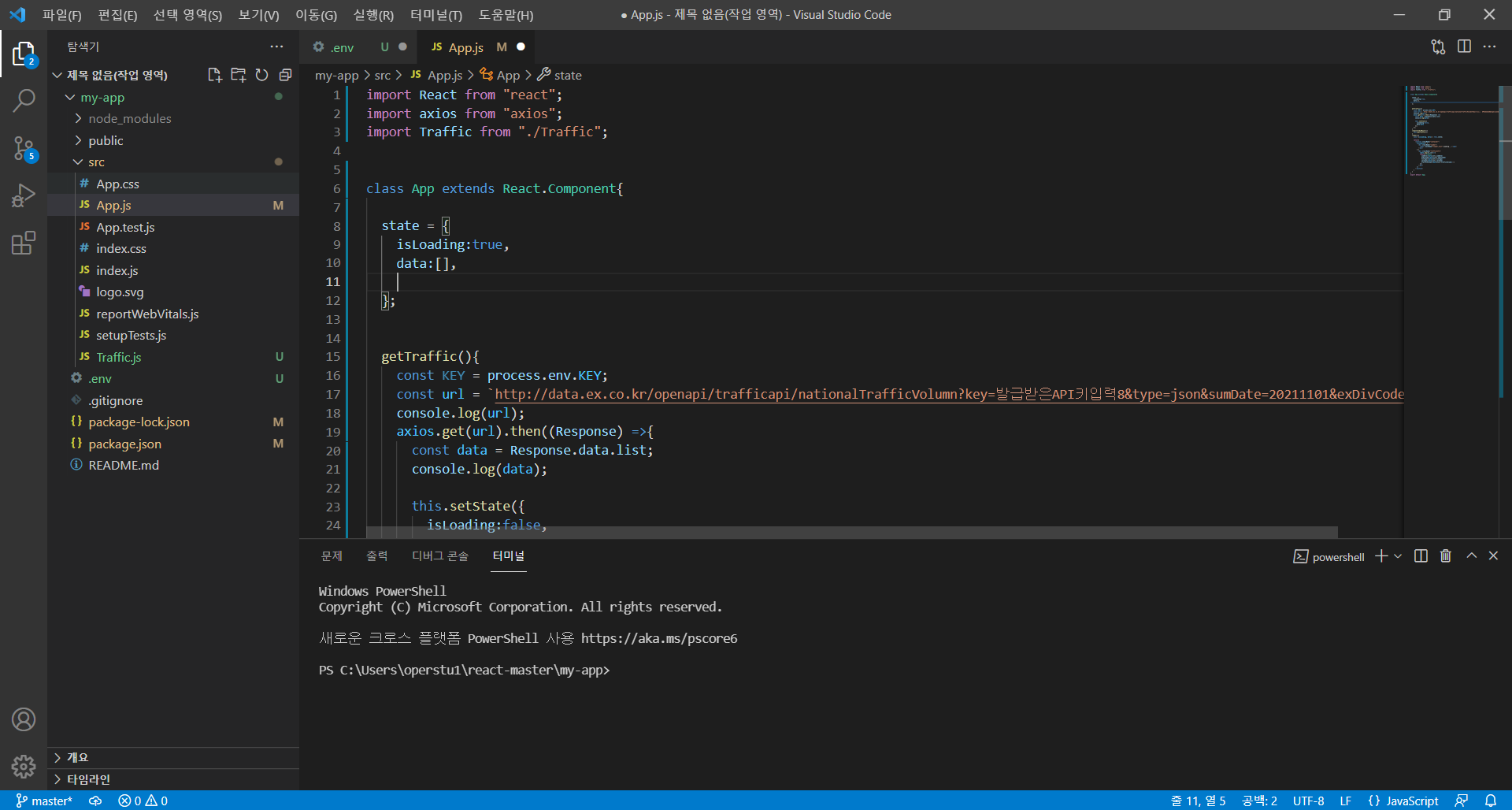Image resolution: width=1512 pixels, height=810 pixels.
Task: Switch to the 디버그 콘솔 tab
Action: click(439, 556)
